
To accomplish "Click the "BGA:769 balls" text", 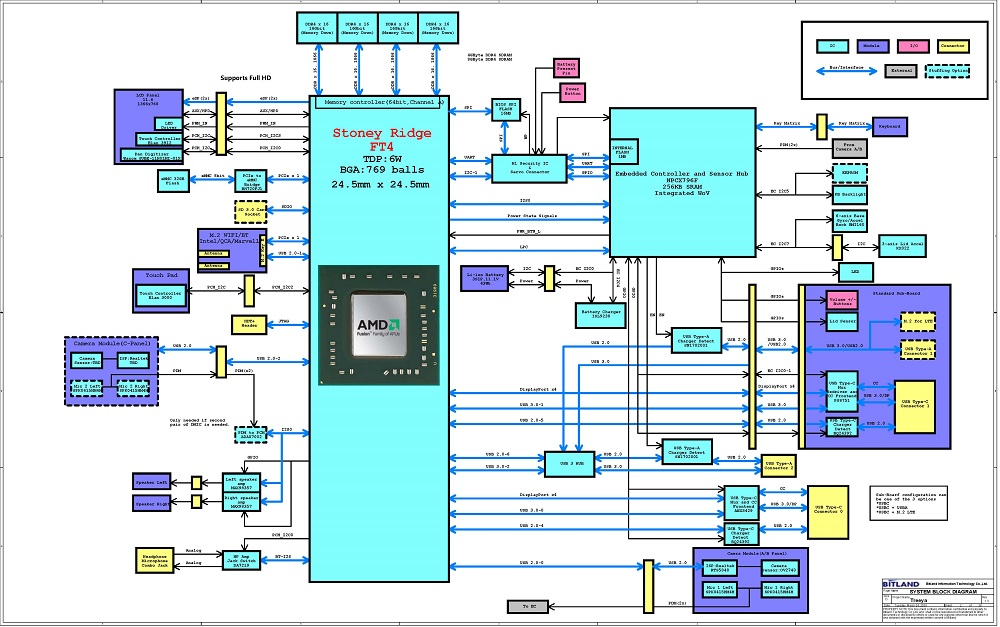I will [381, 170].
